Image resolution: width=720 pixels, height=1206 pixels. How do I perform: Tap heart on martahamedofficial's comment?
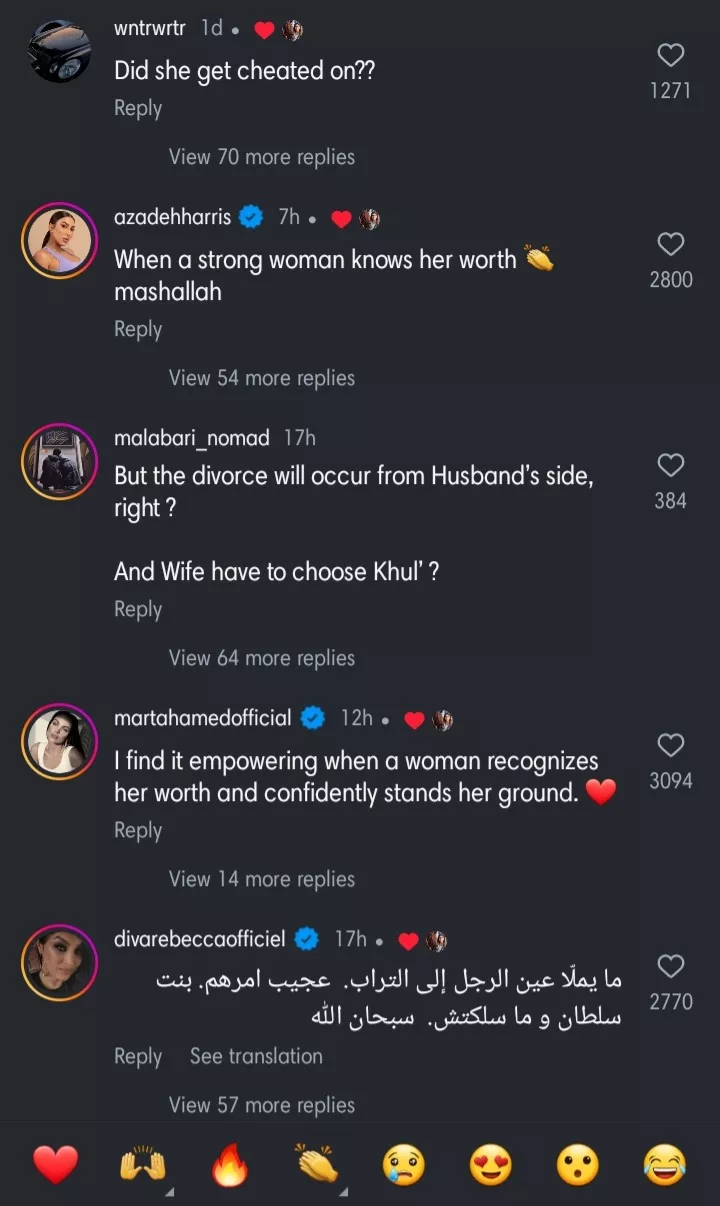click(670, 745)
